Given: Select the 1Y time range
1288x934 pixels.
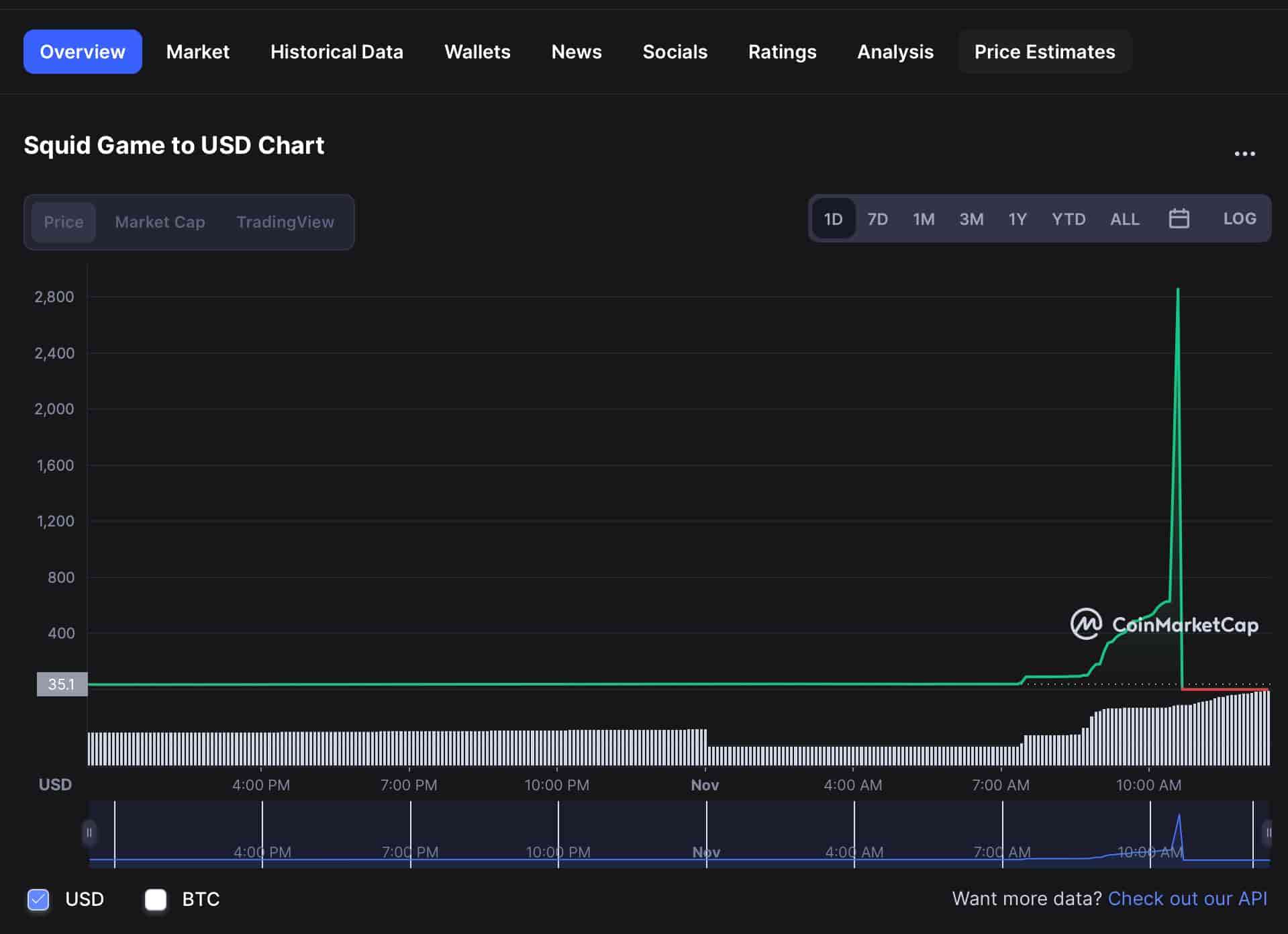Looking at the screenshot, I should click(x=1017, y=218).
